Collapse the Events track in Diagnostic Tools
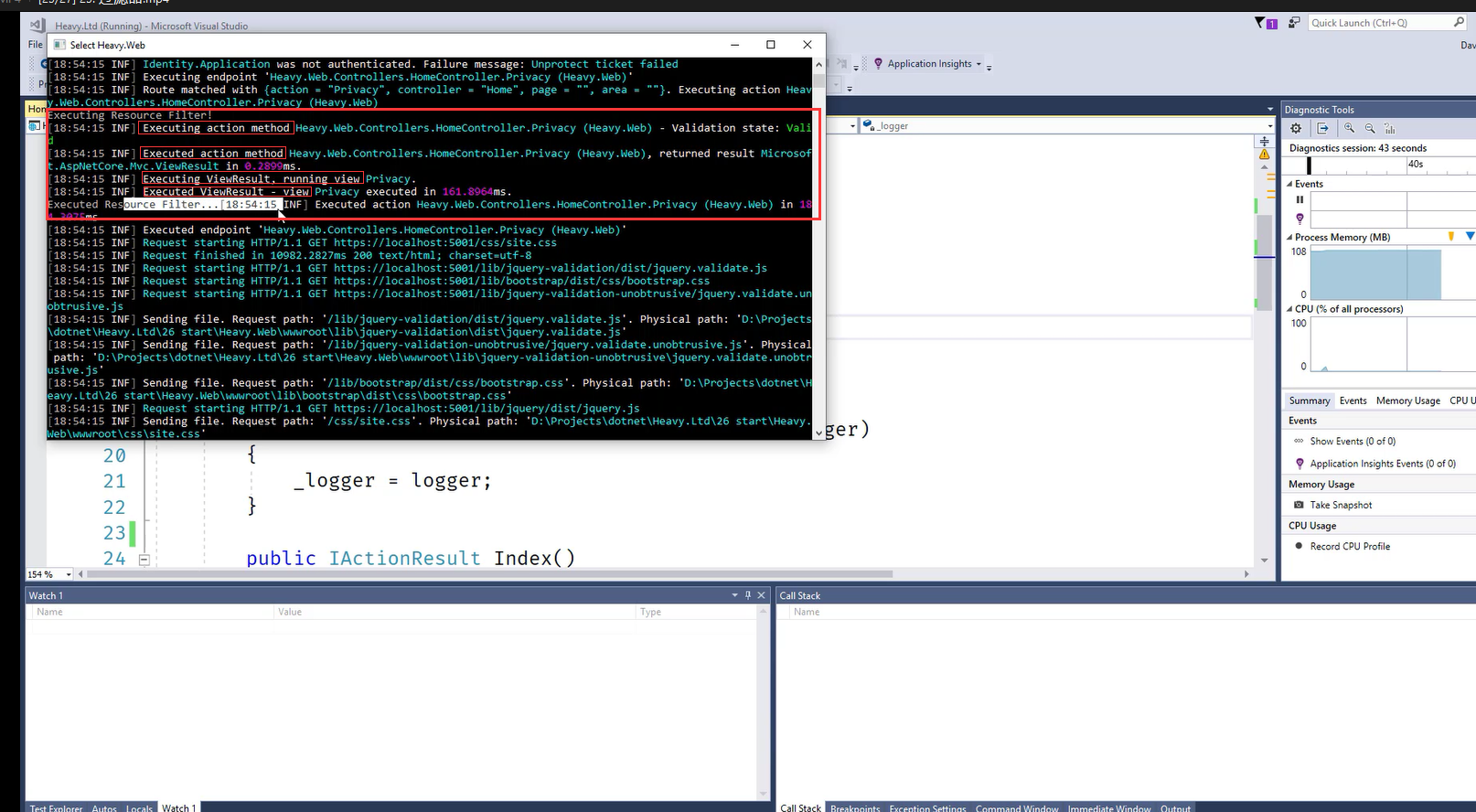 (x=1289, y=184)
